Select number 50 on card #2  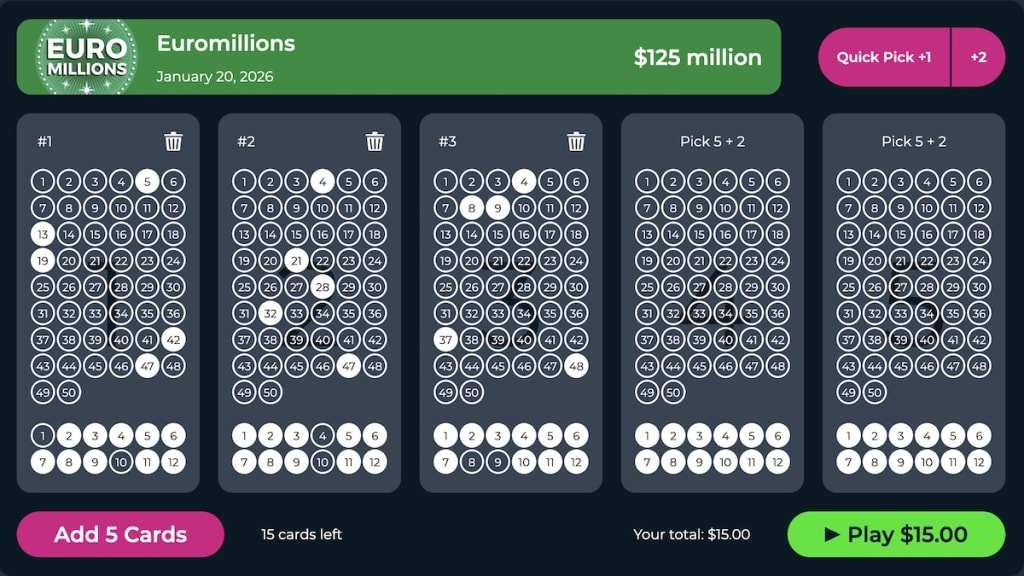point(268,393)
